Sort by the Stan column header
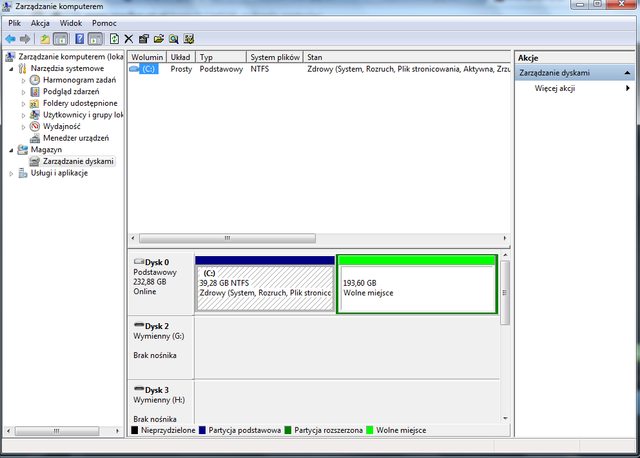This screenshot has height=458, width=640. tap(407, 57)
